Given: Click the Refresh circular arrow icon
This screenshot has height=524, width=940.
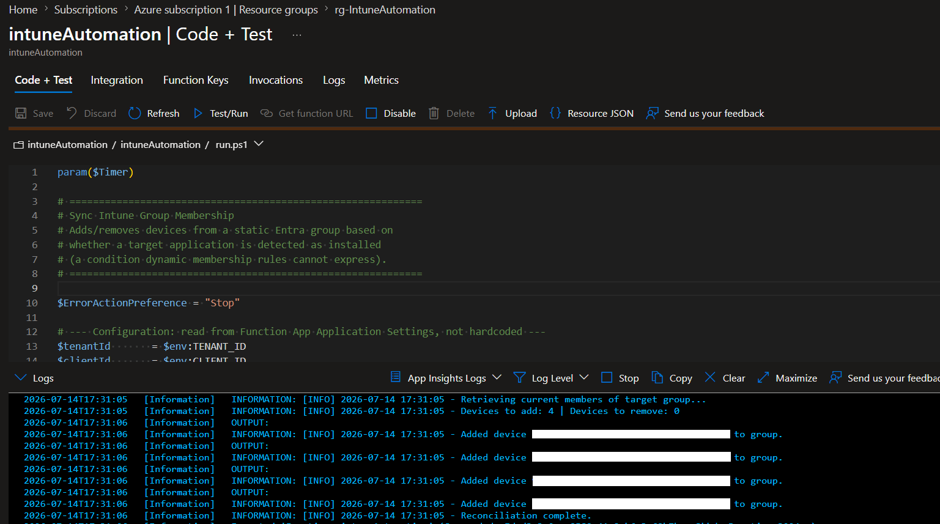Looking at the screenshot, I should coord(135,113).
